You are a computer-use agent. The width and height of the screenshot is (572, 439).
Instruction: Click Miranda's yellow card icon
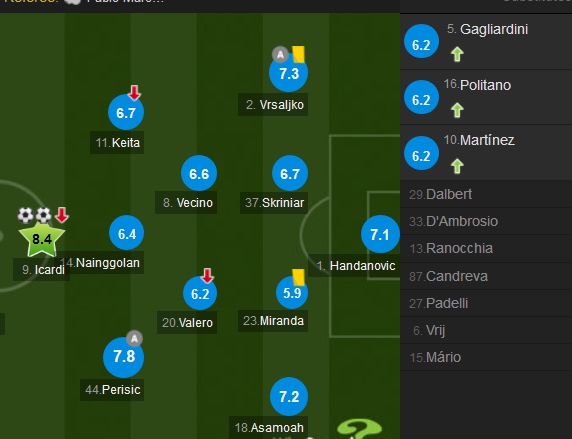pos(298,277)
